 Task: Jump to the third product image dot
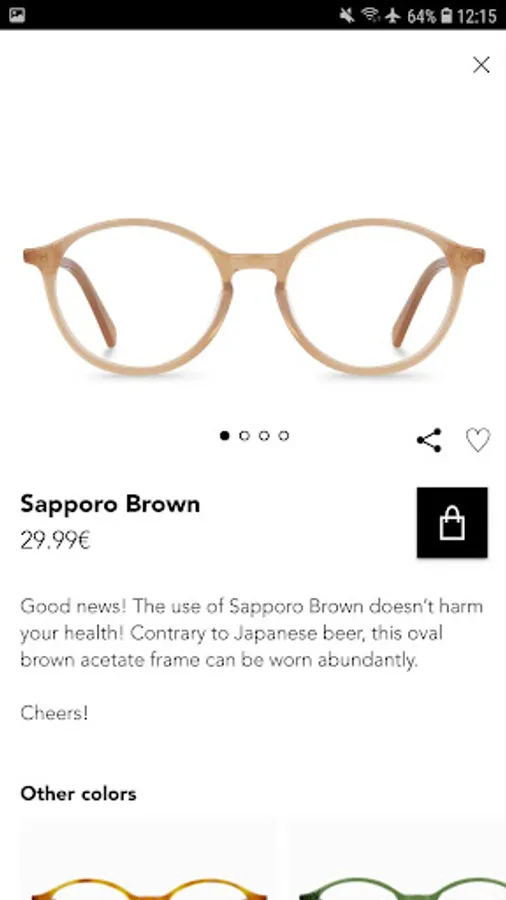pyautogui.click(x=264, y=436)
